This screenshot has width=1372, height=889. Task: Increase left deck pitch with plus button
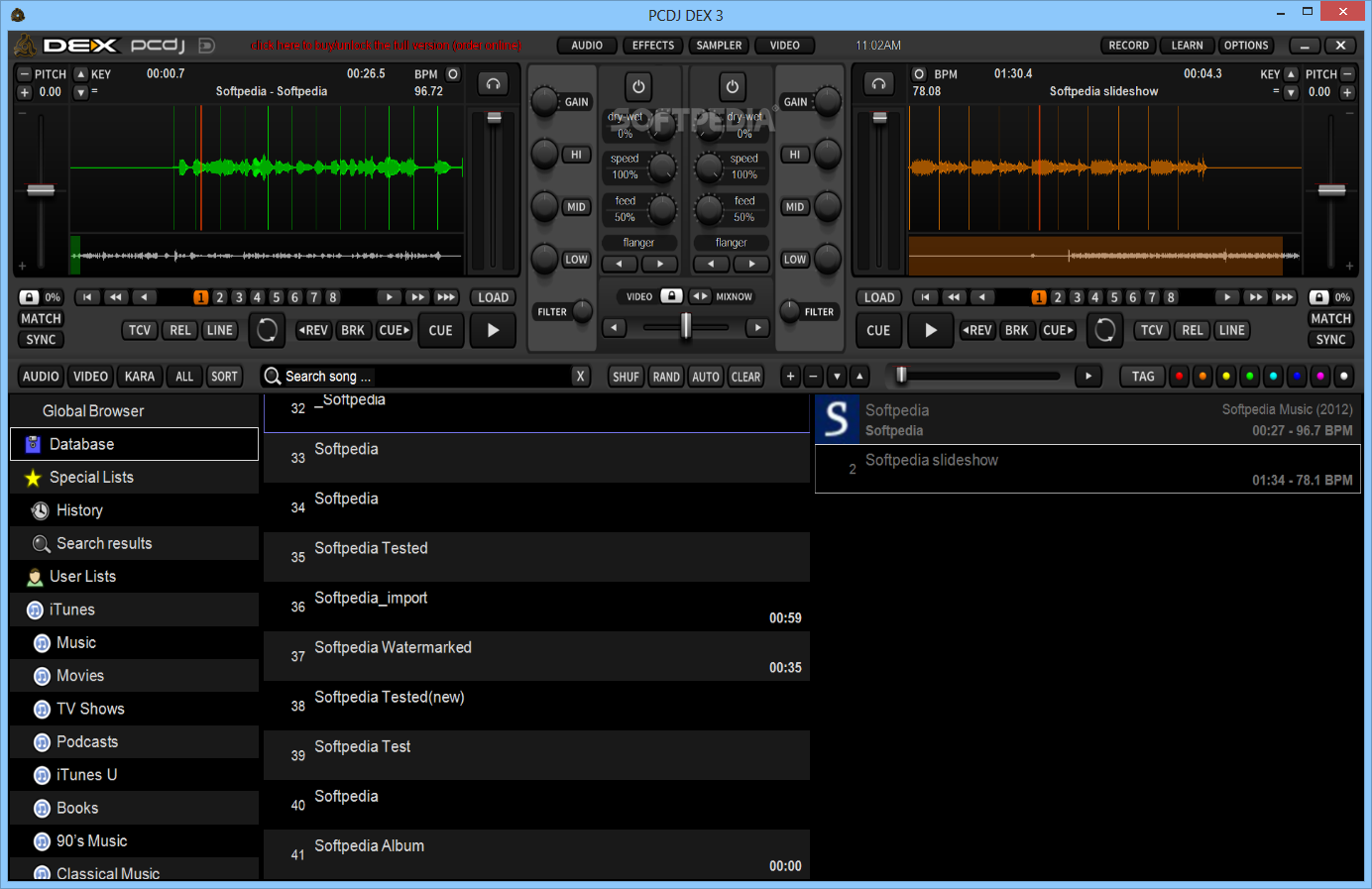tap(25, 92)
